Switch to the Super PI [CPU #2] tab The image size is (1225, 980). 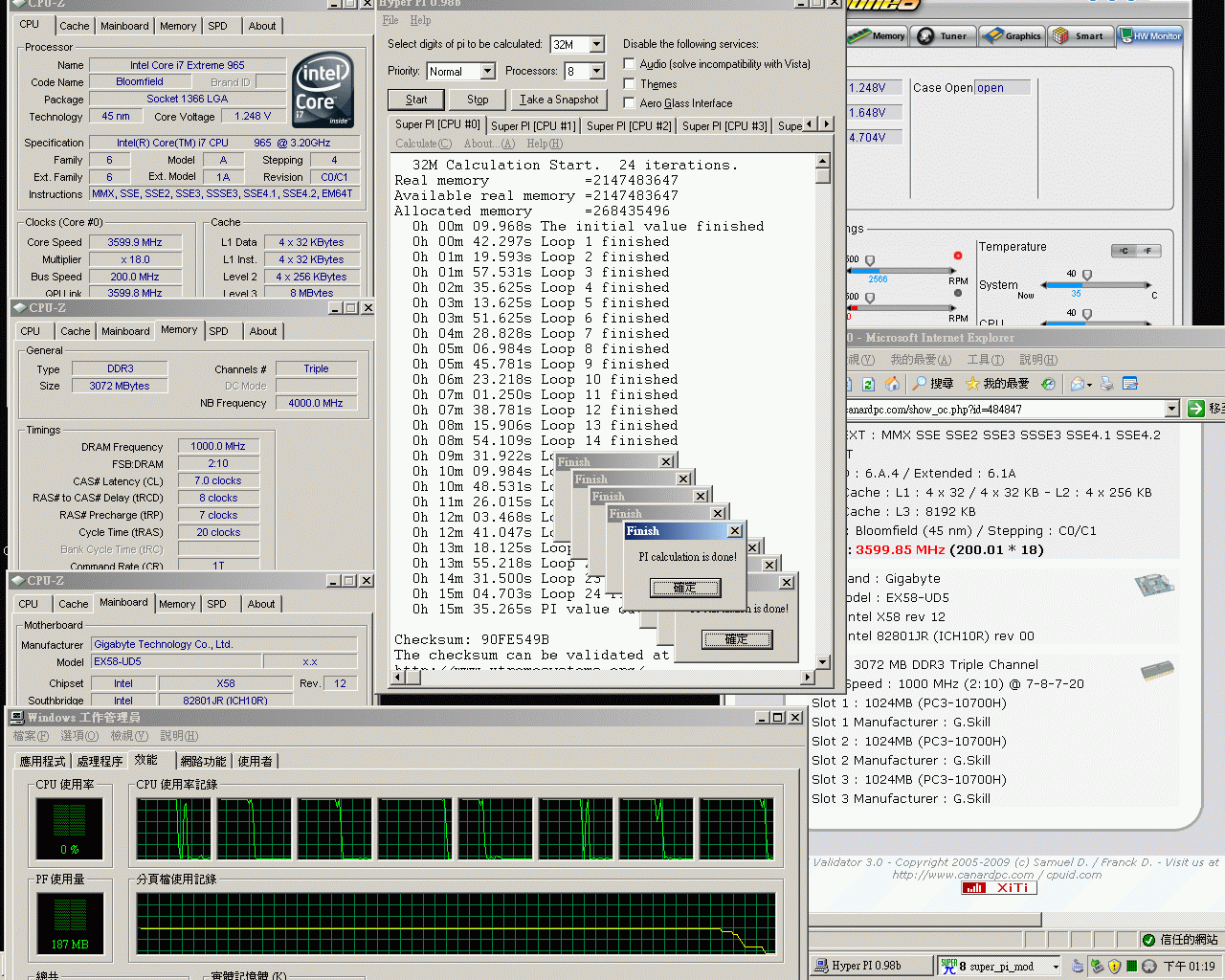click(x=629, y=125)
